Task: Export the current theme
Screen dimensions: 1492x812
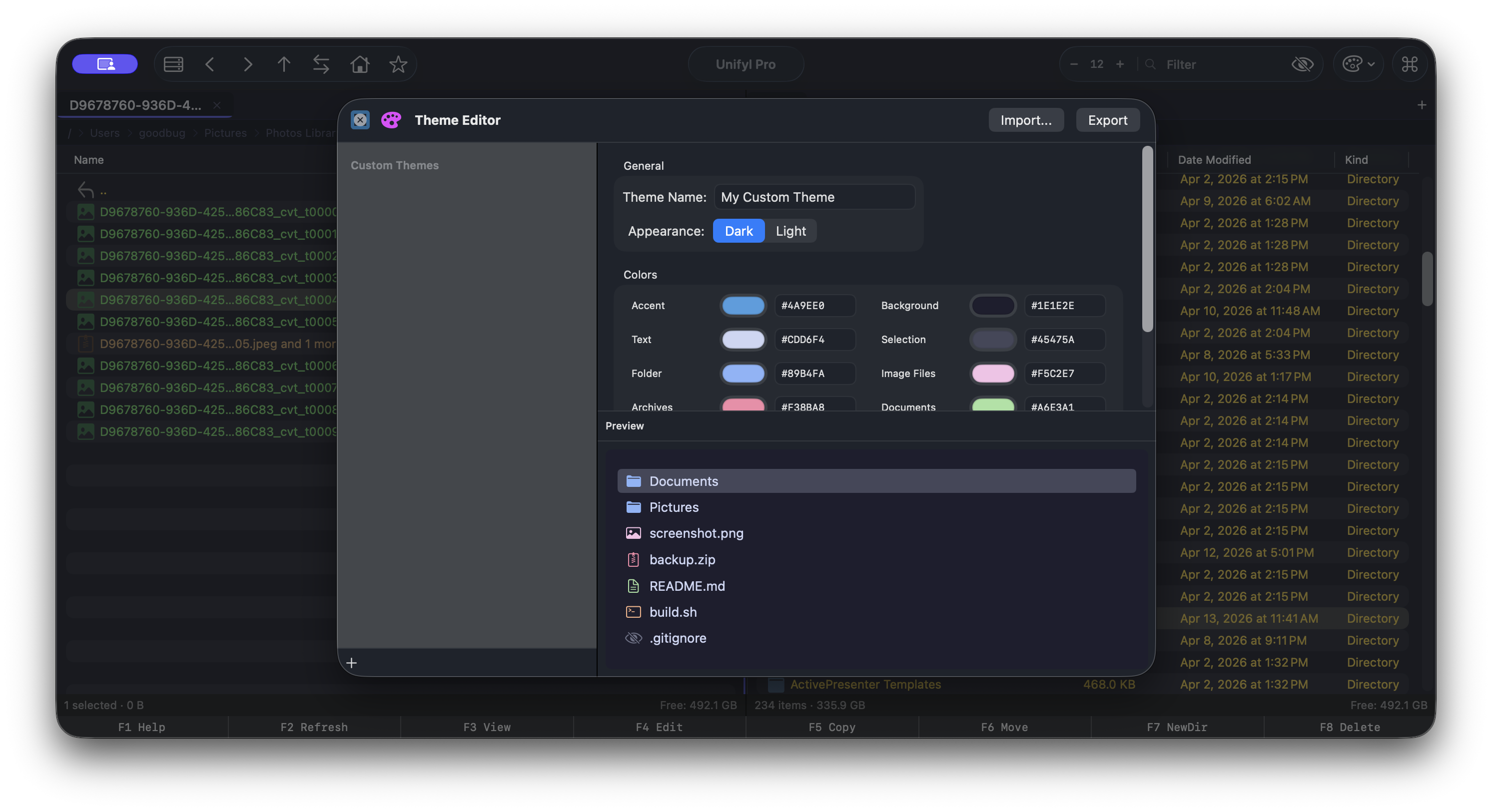Action: 1107,120
